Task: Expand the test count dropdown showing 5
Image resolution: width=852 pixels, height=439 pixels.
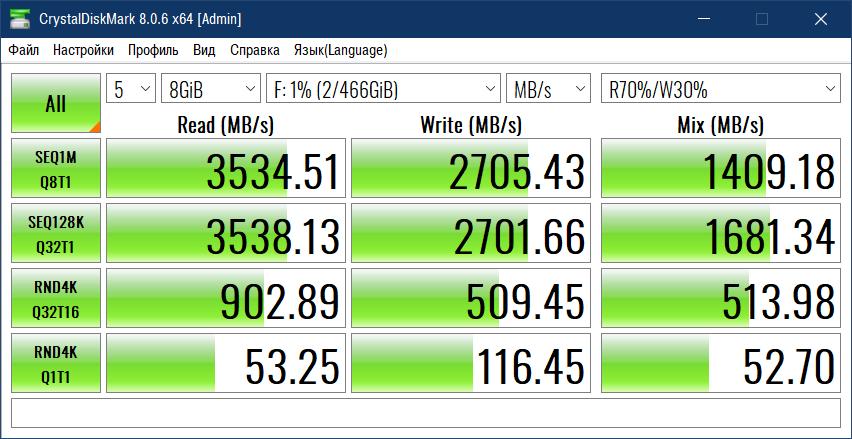Action: (x=131, y=89)
